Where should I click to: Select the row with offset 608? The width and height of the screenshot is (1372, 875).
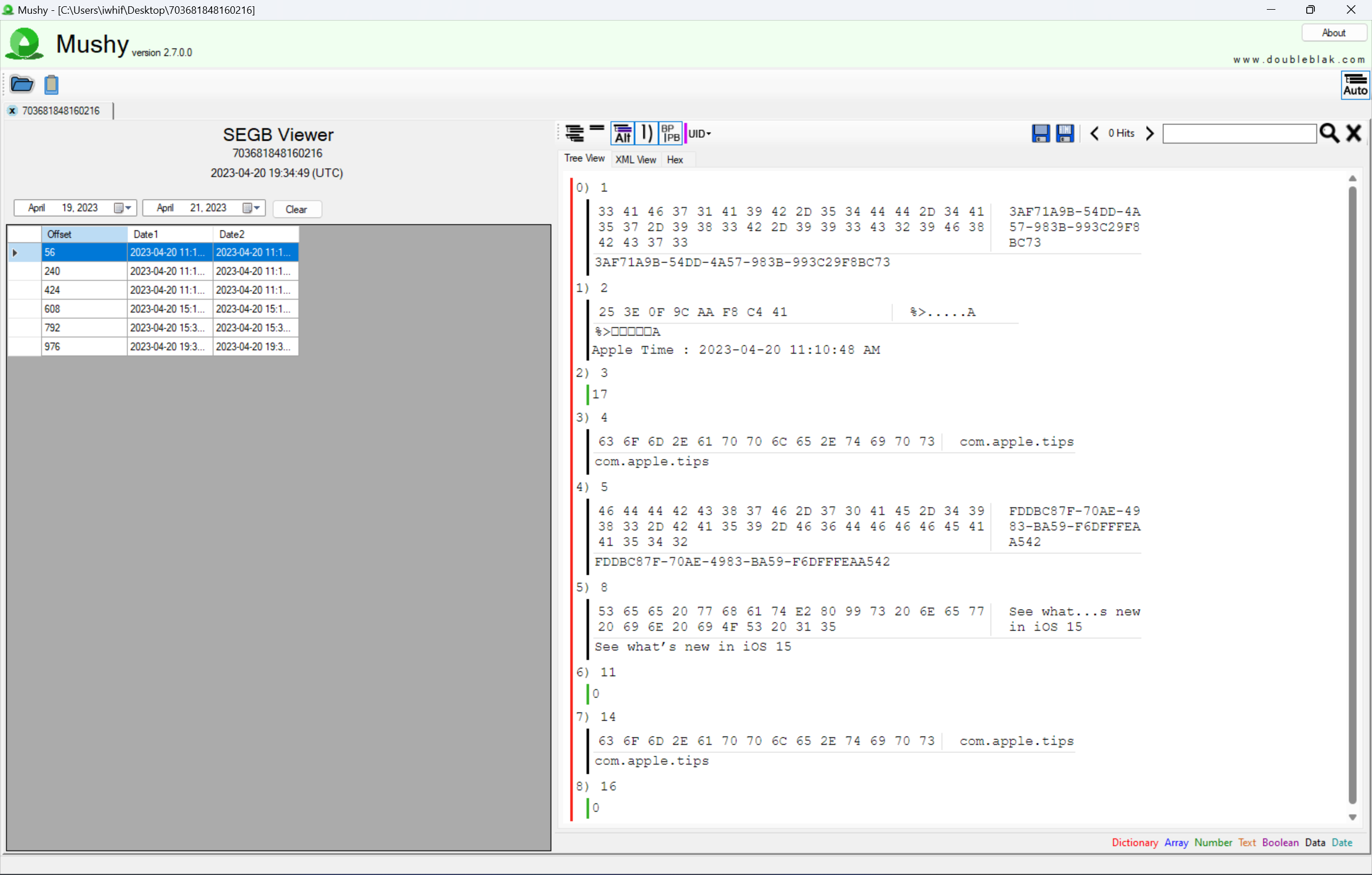pos(83,309)
